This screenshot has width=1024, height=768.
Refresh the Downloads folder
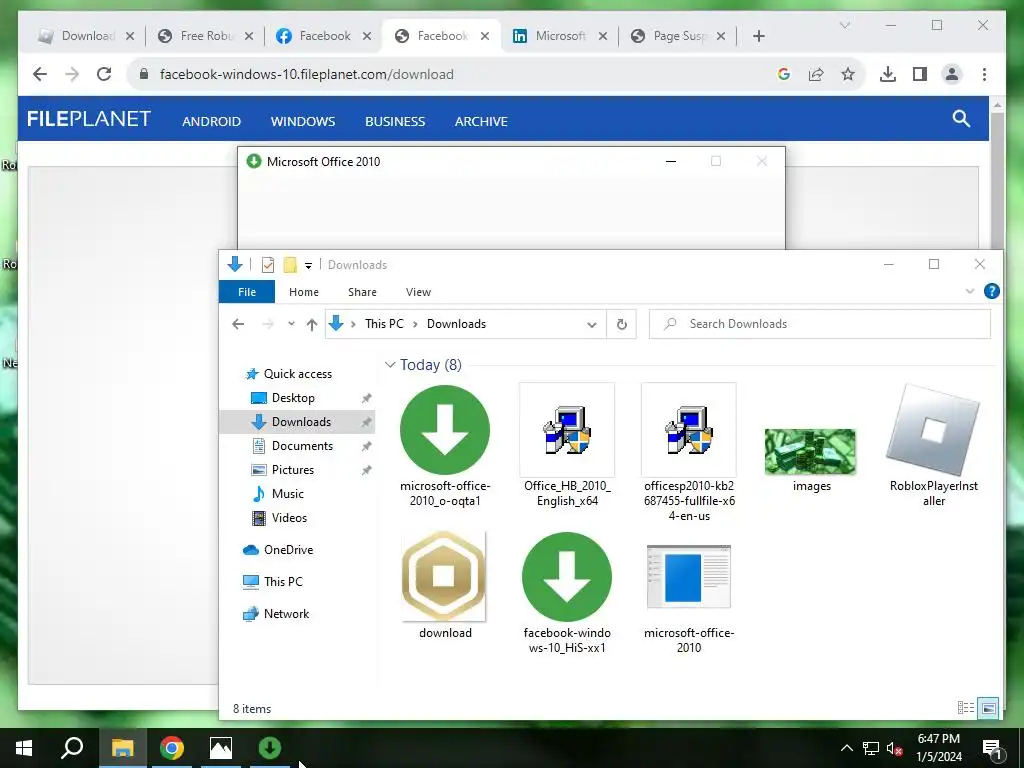(x=622, y=325)
